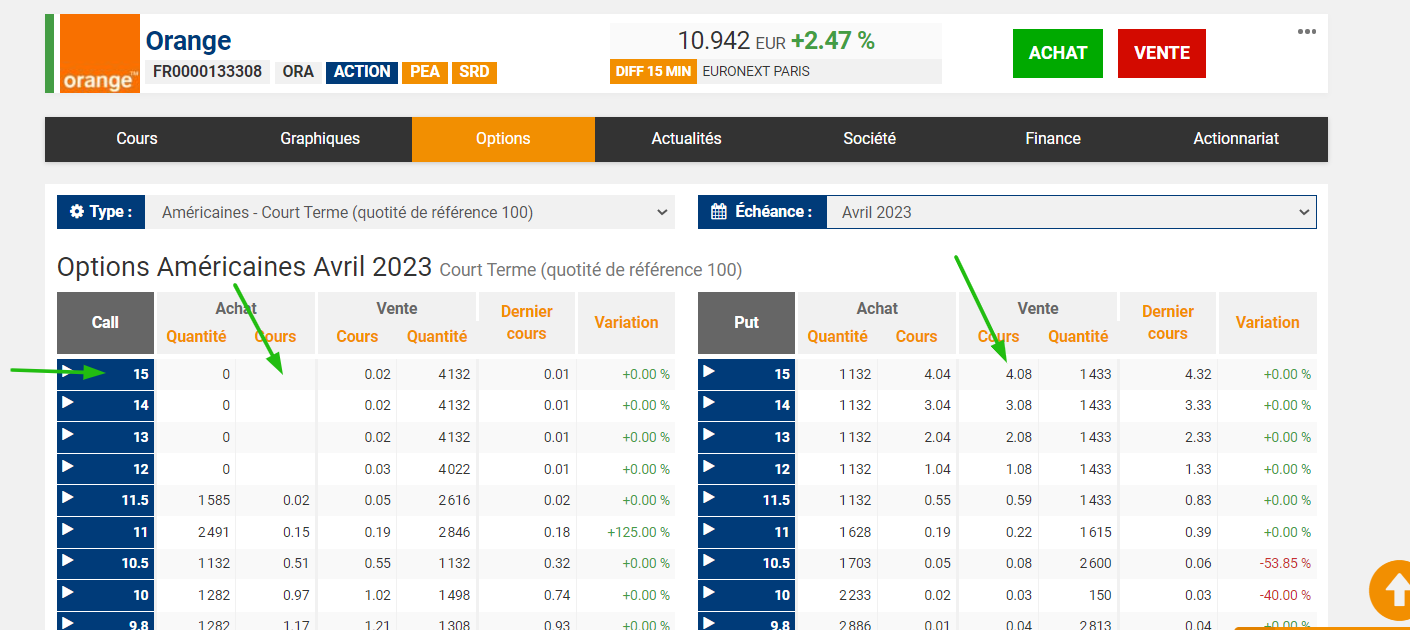Open the three-dots more options menu
The image size is (1410, 630).
pos(1306,31)
